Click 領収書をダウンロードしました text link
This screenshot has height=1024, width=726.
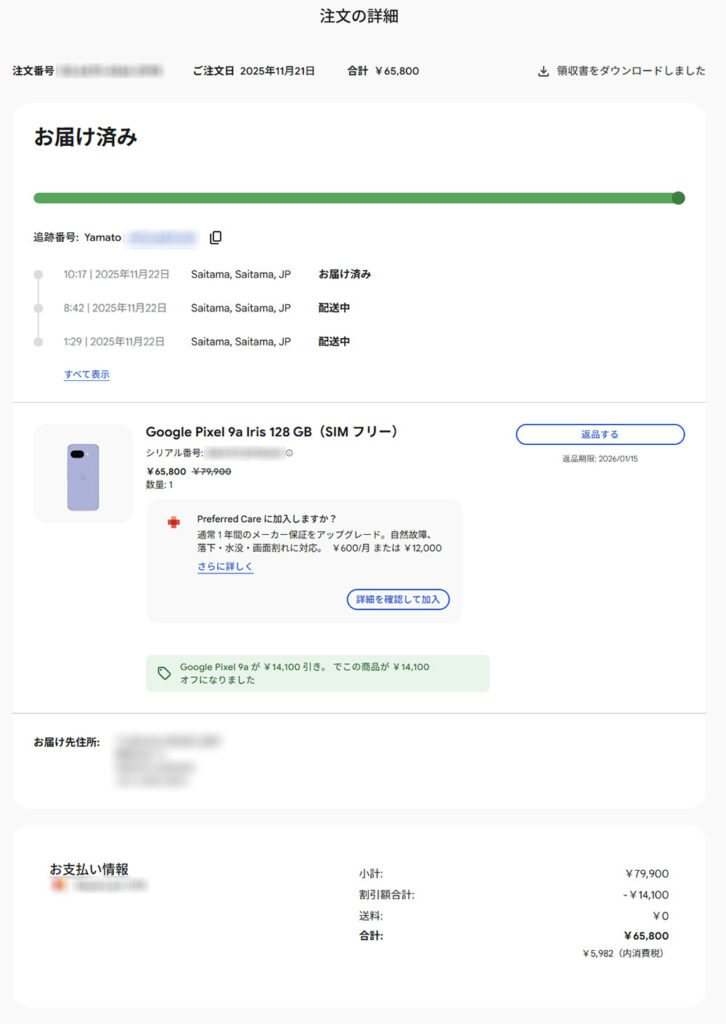[630, 71]
